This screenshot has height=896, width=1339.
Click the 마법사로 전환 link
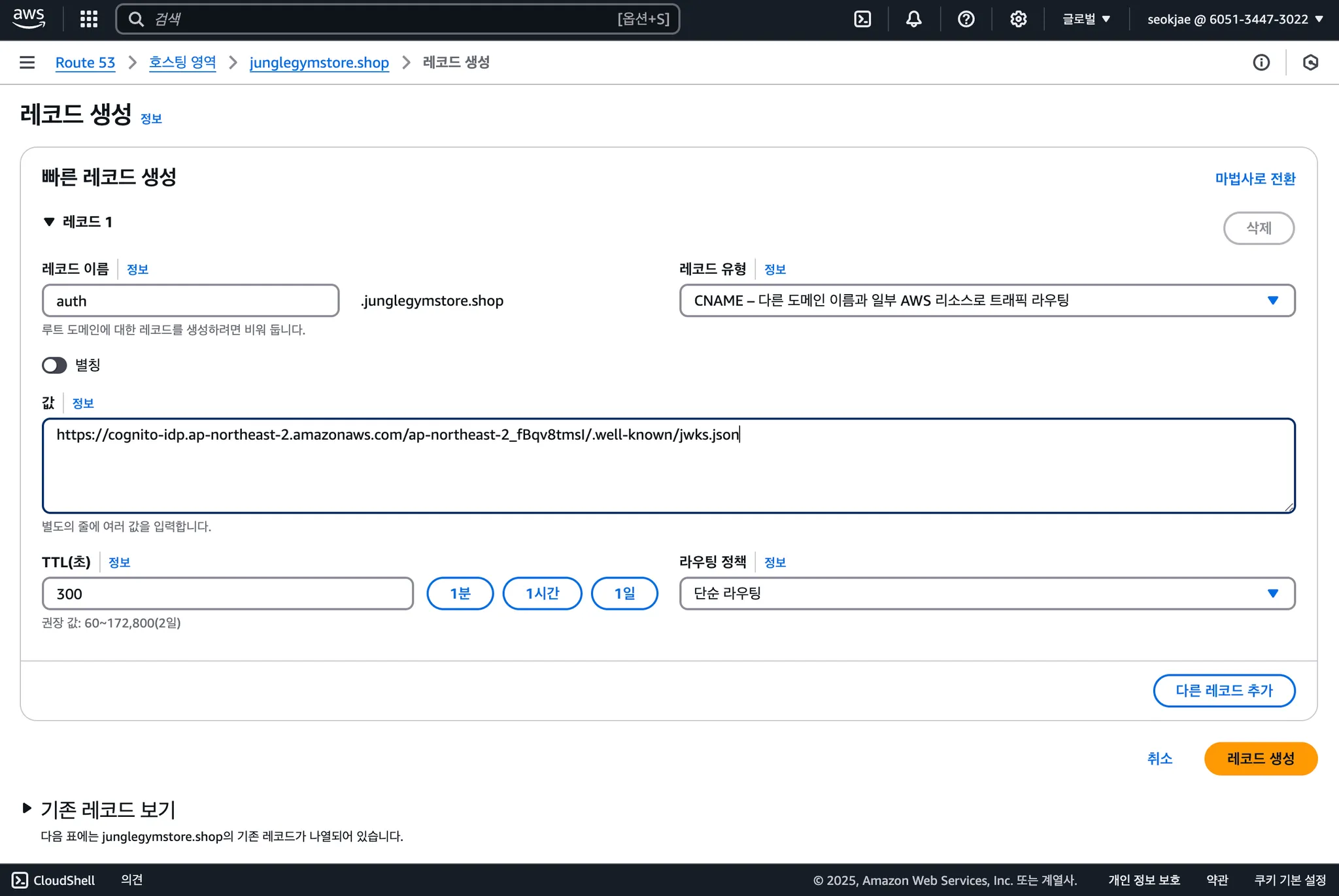(1255, 178)
